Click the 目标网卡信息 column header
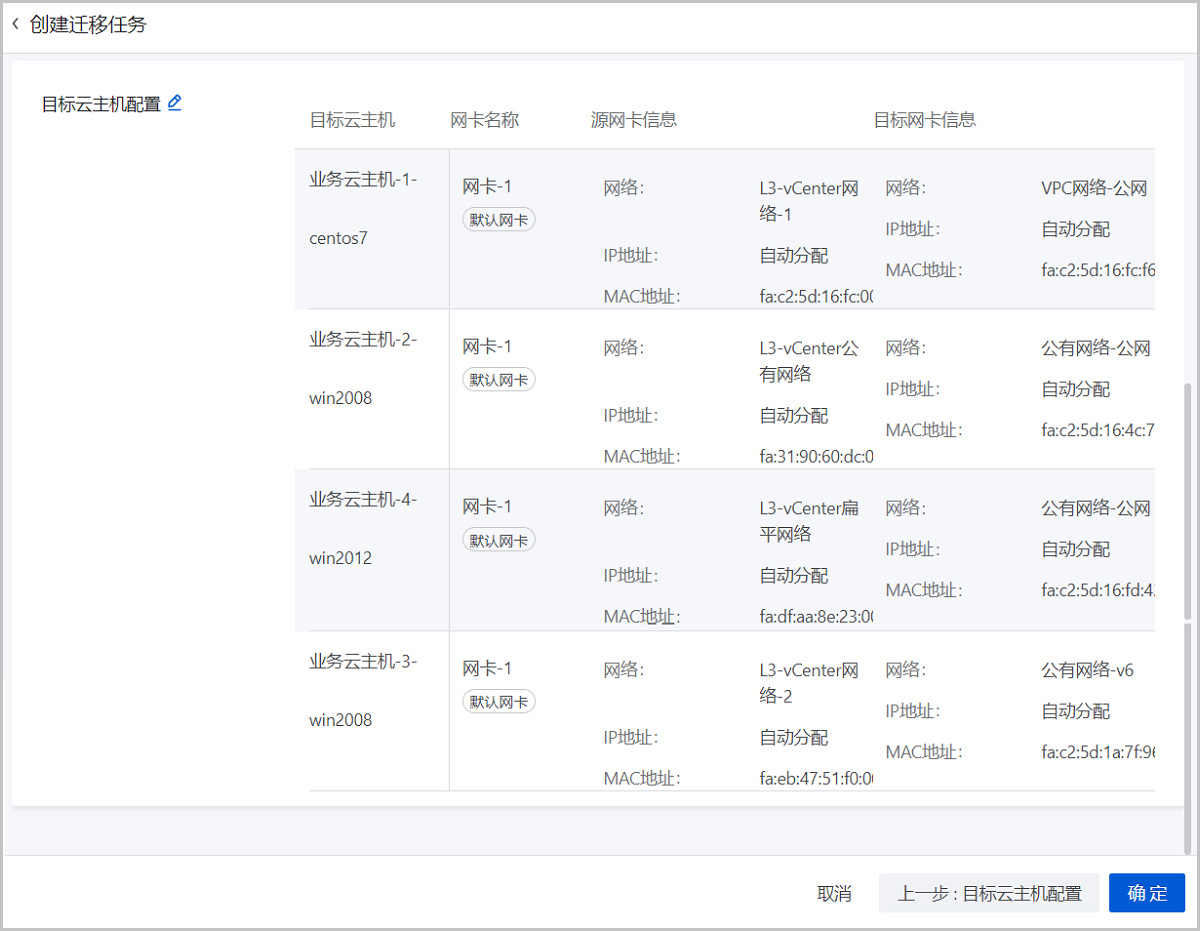Screen dimensions: 1200x931 pyautogui.click(x=924, y=120)
